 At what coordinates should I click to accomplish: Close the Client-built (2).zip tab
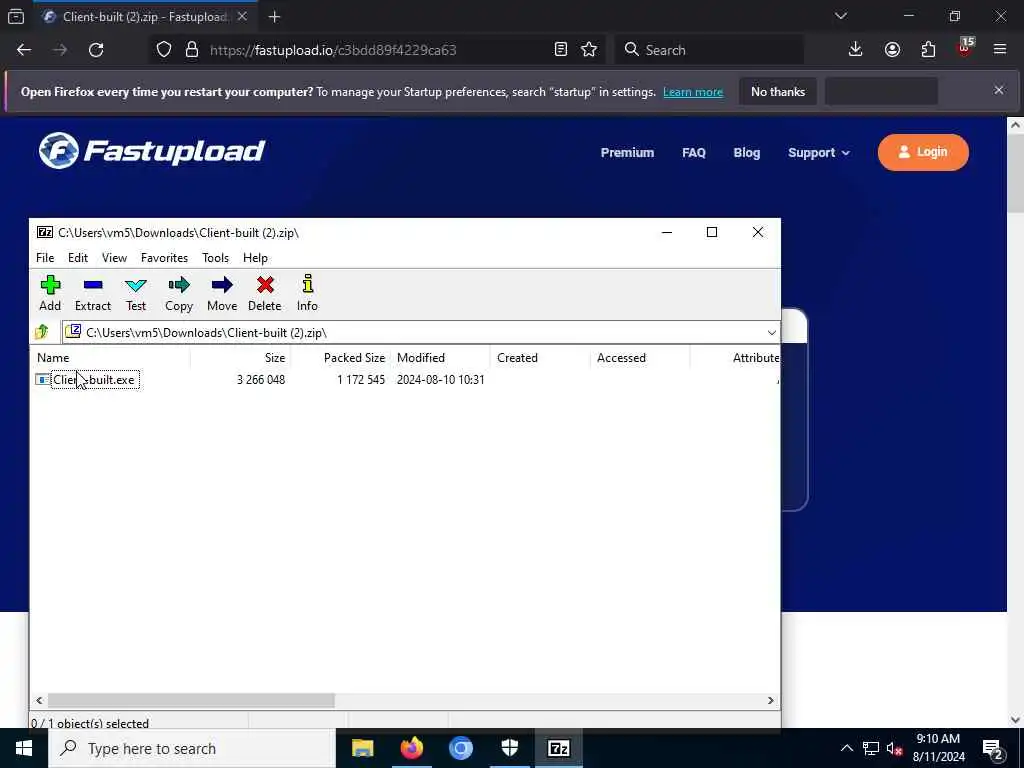point(242,17)
